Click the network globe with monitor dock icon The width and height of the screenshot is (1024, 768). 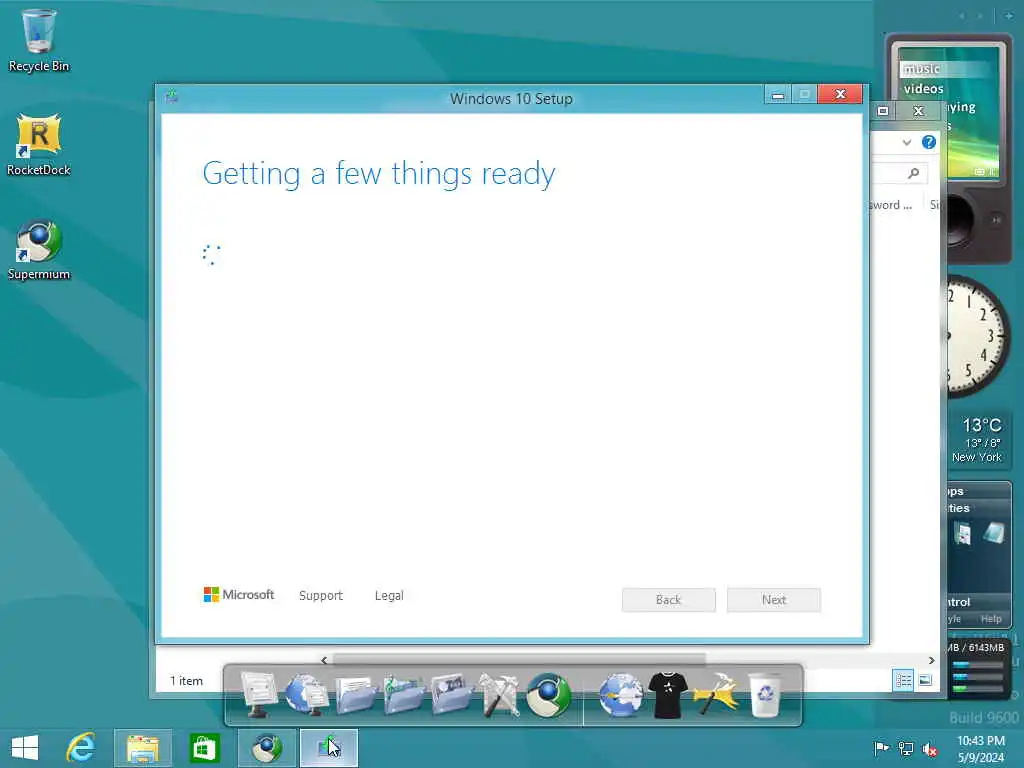[x=306, y=694]
